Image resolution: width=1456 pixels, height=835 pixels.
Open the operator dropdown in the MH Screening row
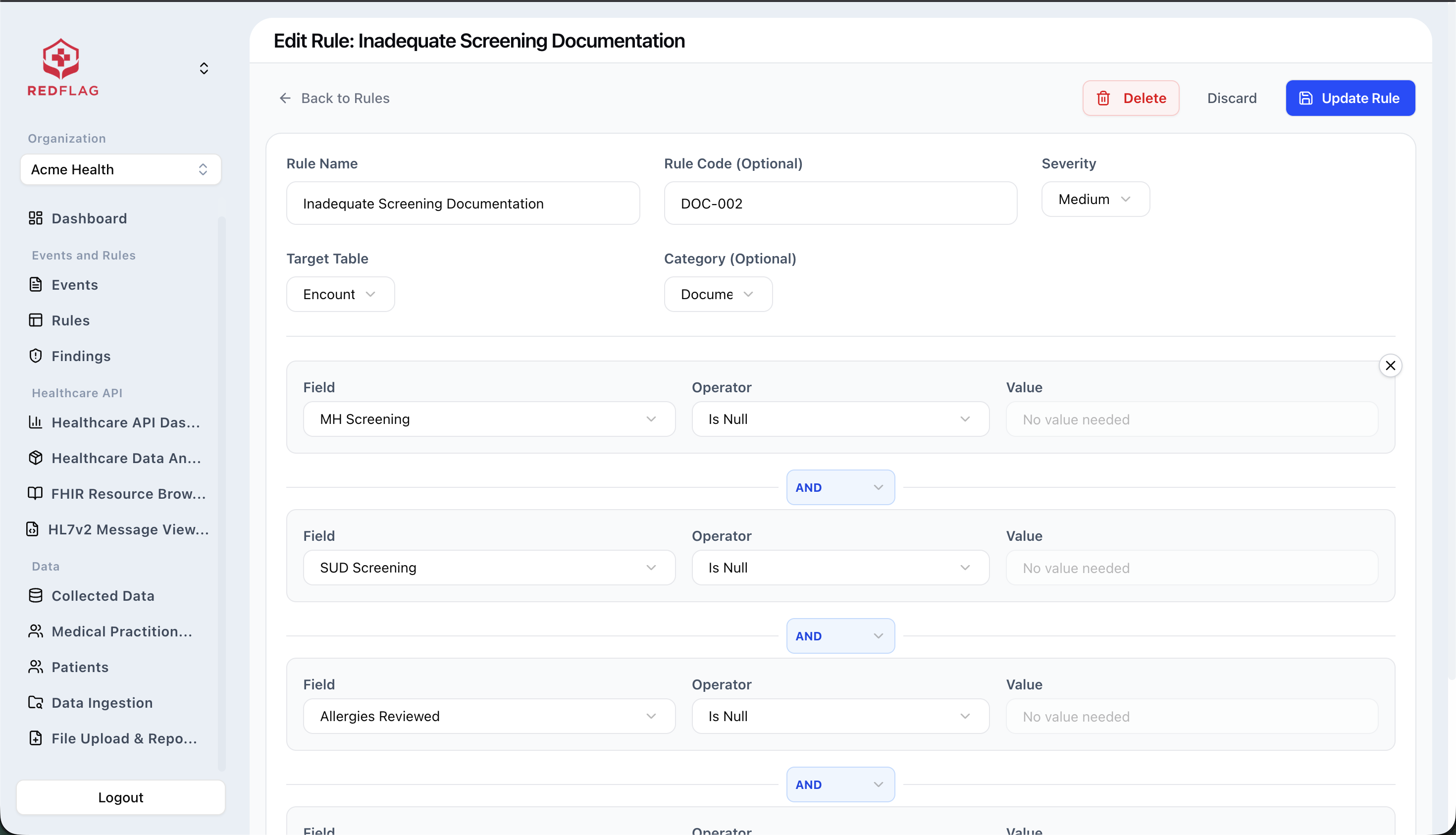click(x=840, y=419)
